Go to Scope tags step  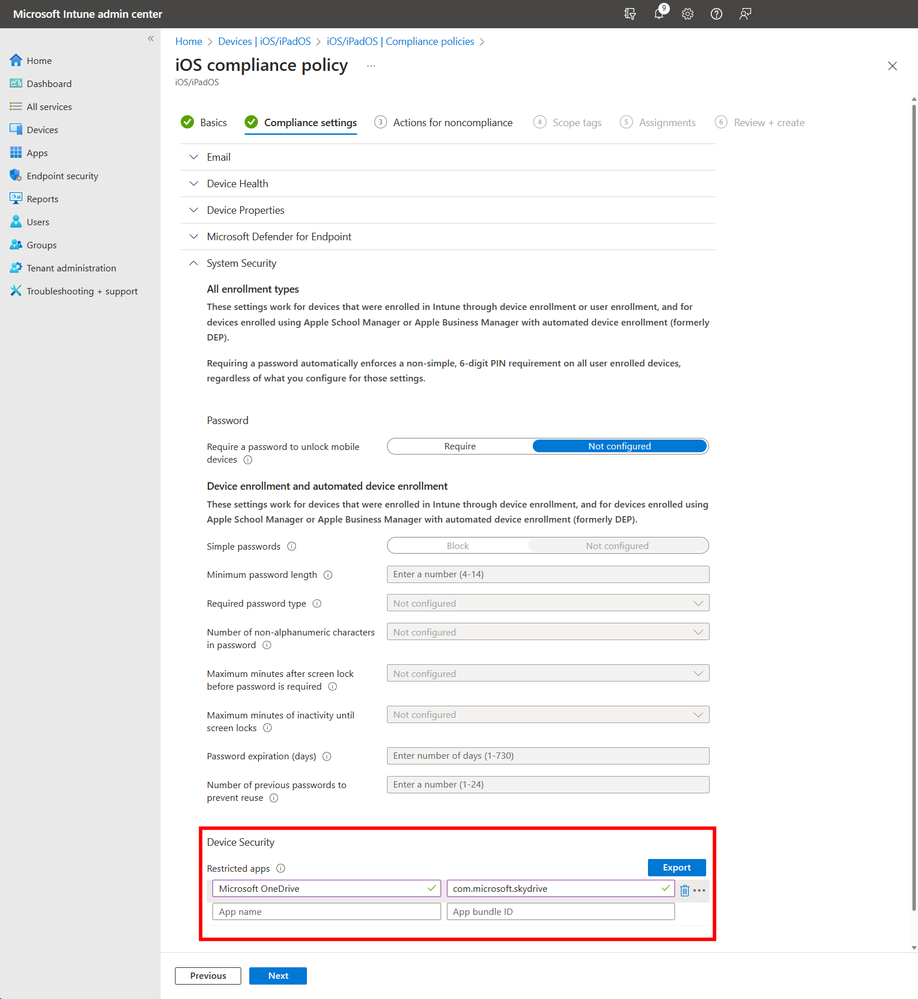[x=568, y=122]
